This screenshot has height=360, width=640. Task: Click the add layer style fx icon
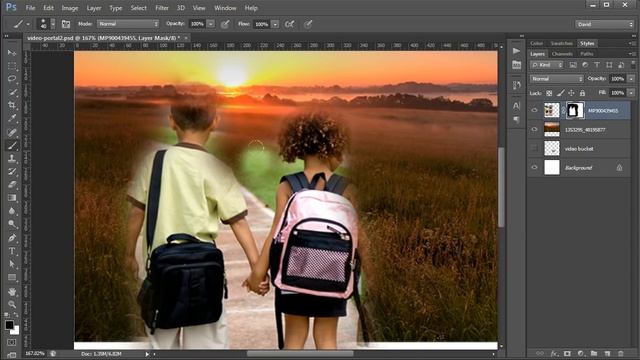(554, 353)
